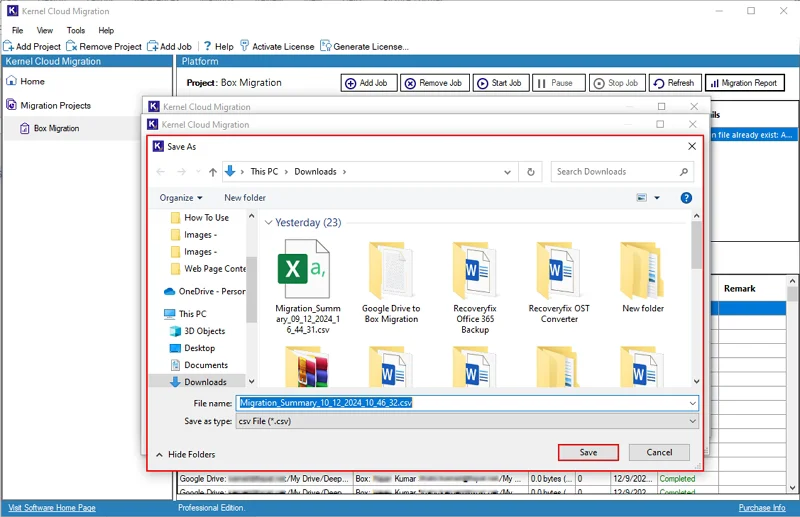This screenshot has height=517, width=800.
Task: Go to Home in sidebar
Action: point(26,81)
